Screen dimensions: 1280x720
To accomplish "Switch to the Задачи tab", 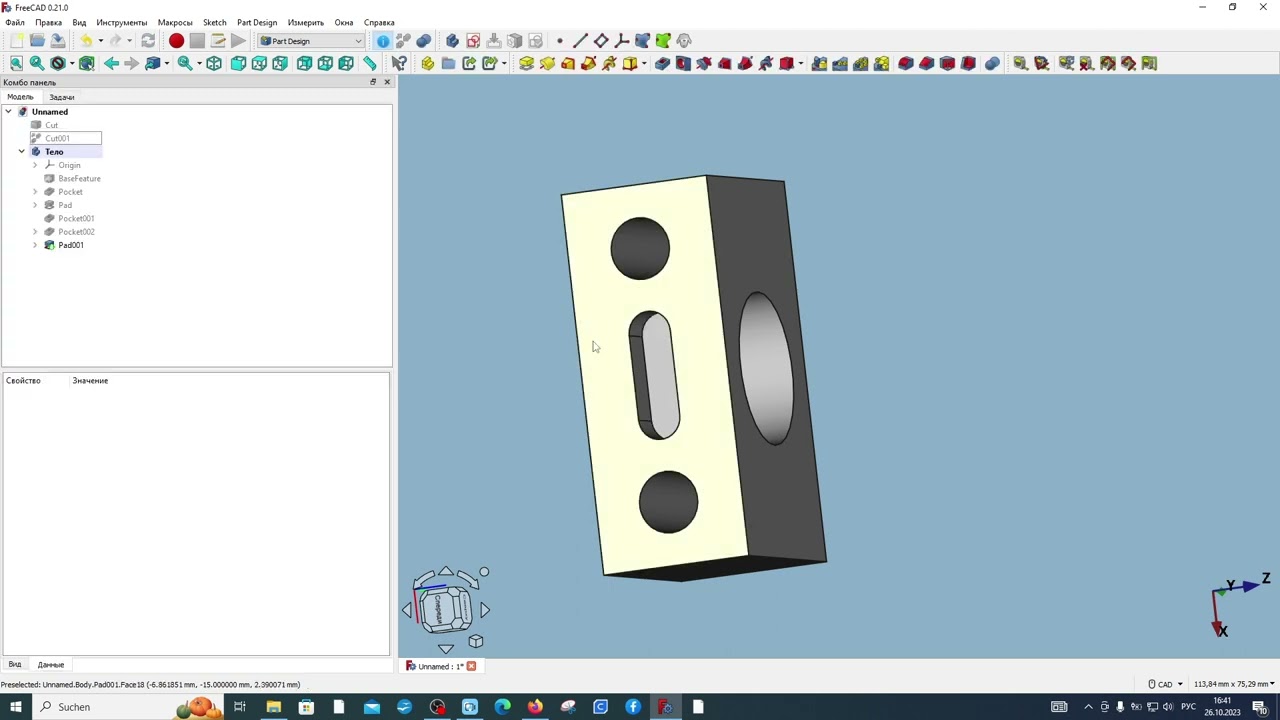I will [62, 97].
